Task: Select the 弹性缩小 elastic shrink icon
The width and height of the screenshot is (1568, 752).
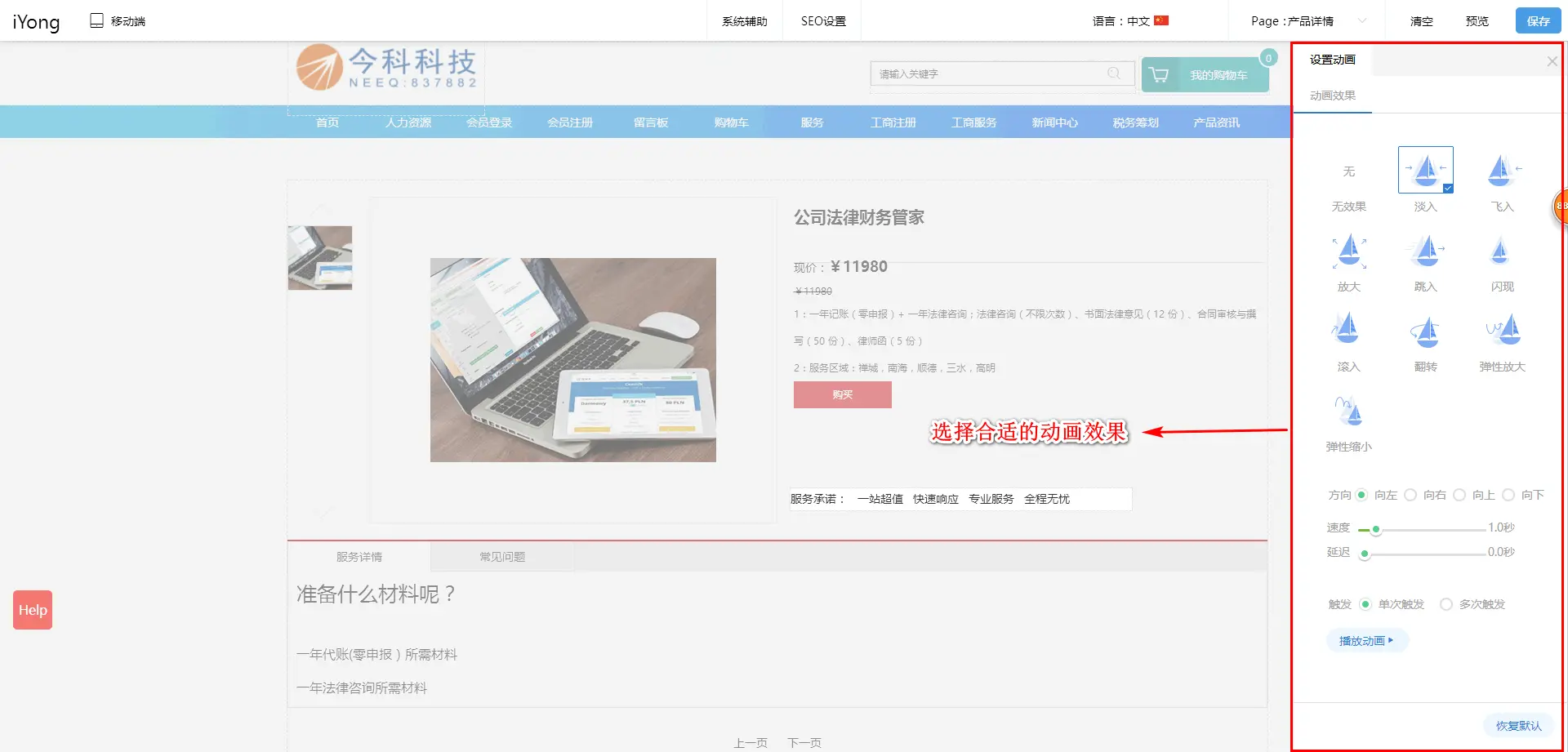Action: click(1348, 411)
